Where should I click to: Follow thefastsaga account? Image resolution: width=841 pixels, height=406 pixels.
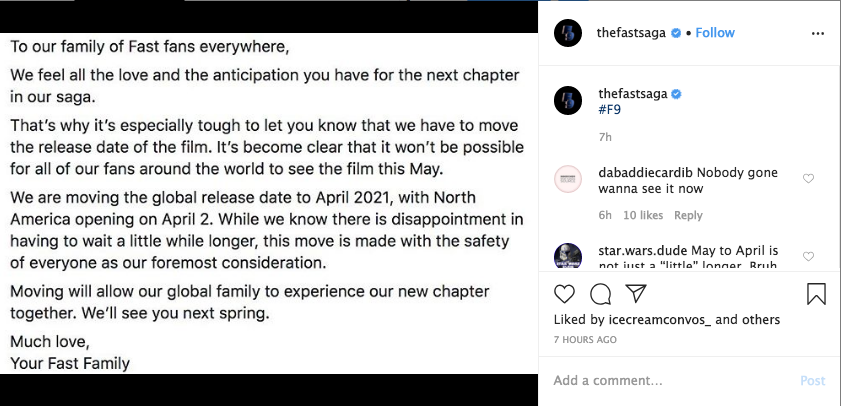(x=715, y=33)
